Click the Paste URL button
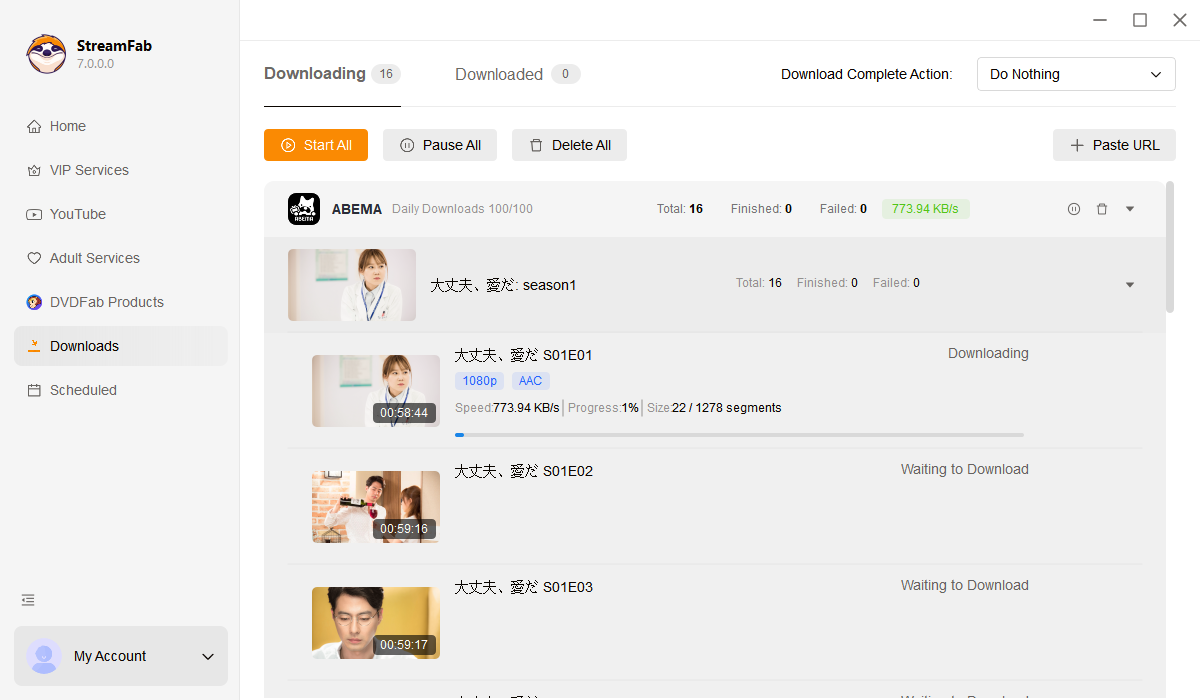This screenshot has height=700, width=1200. pyautogui.click(x=1114, y=145)
